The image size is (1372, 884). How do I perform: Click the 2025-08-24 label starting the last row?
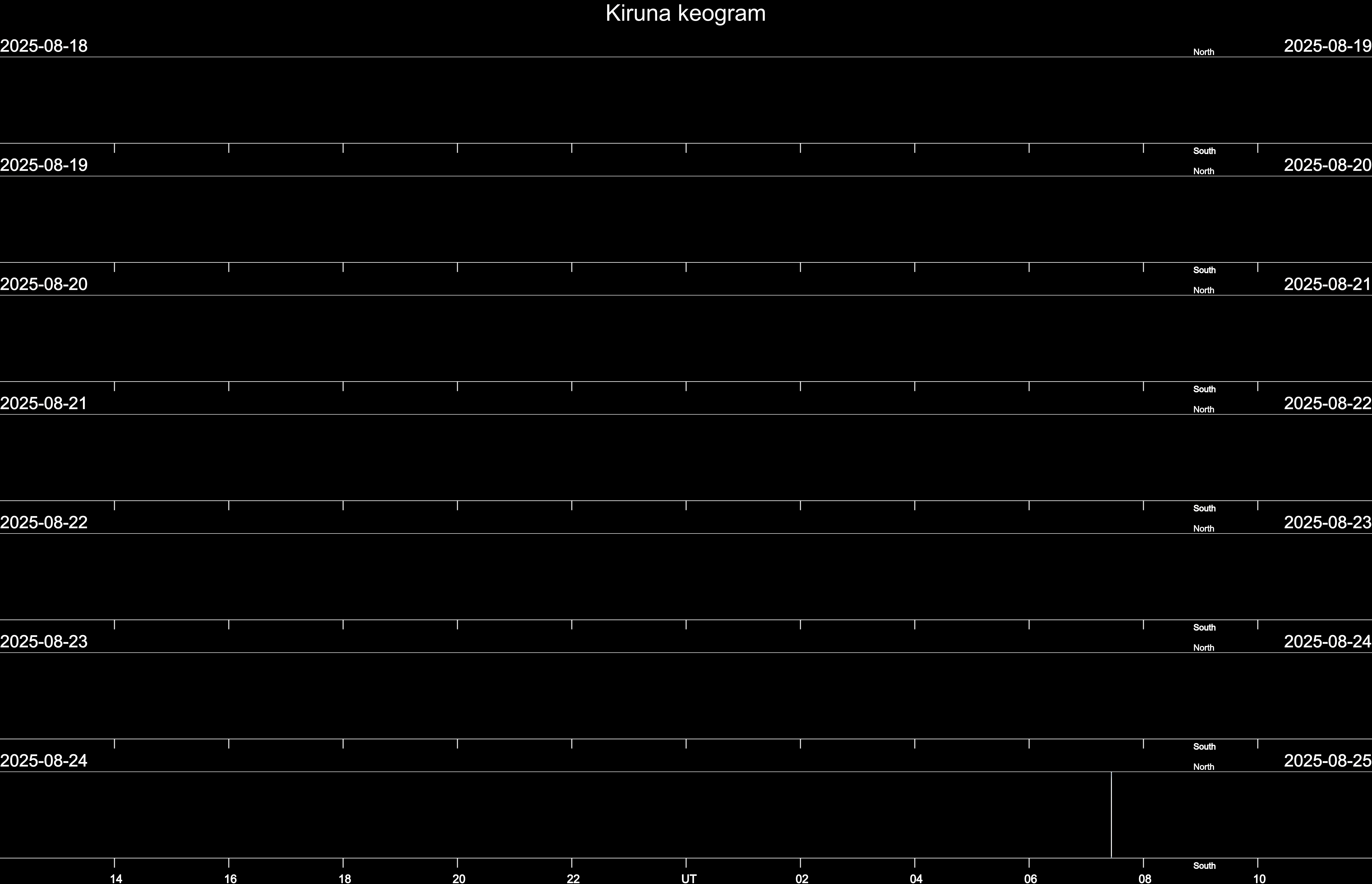click(x=44, y=761)
